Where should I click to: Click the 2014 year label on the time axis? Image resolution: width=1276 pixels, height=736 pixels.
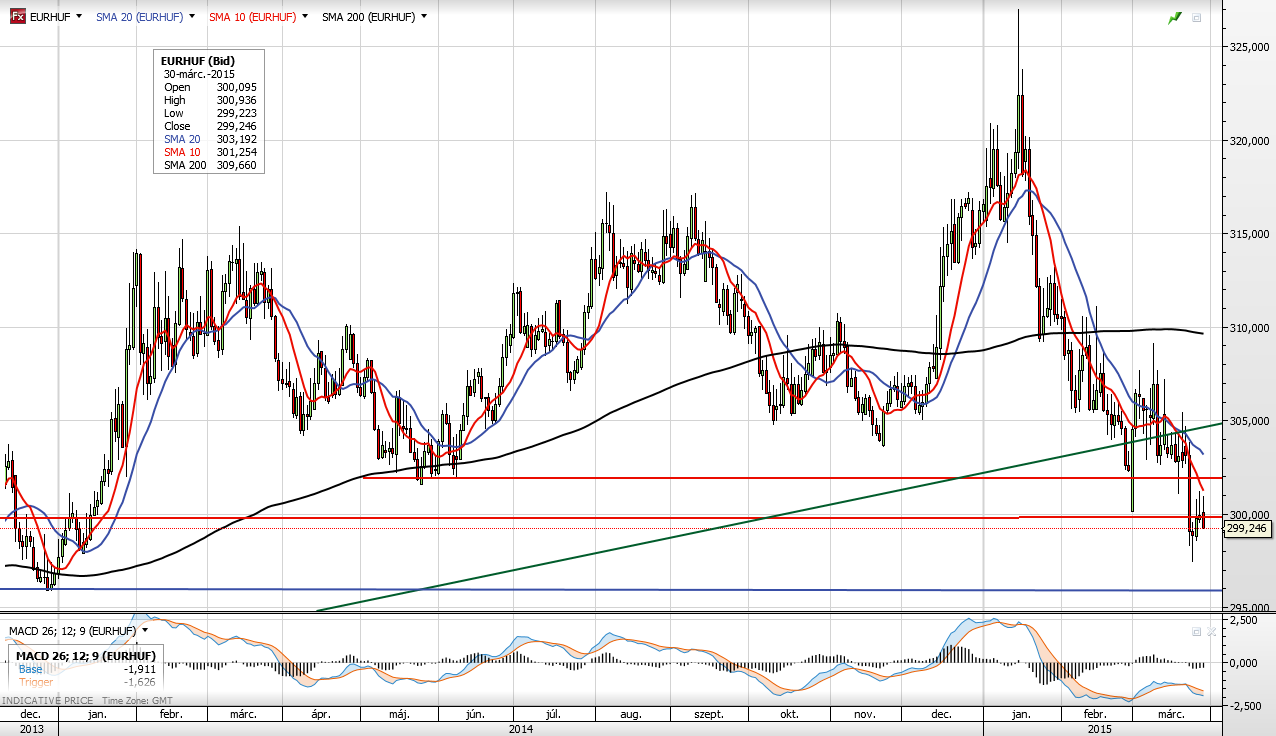(x=520, y=729)
